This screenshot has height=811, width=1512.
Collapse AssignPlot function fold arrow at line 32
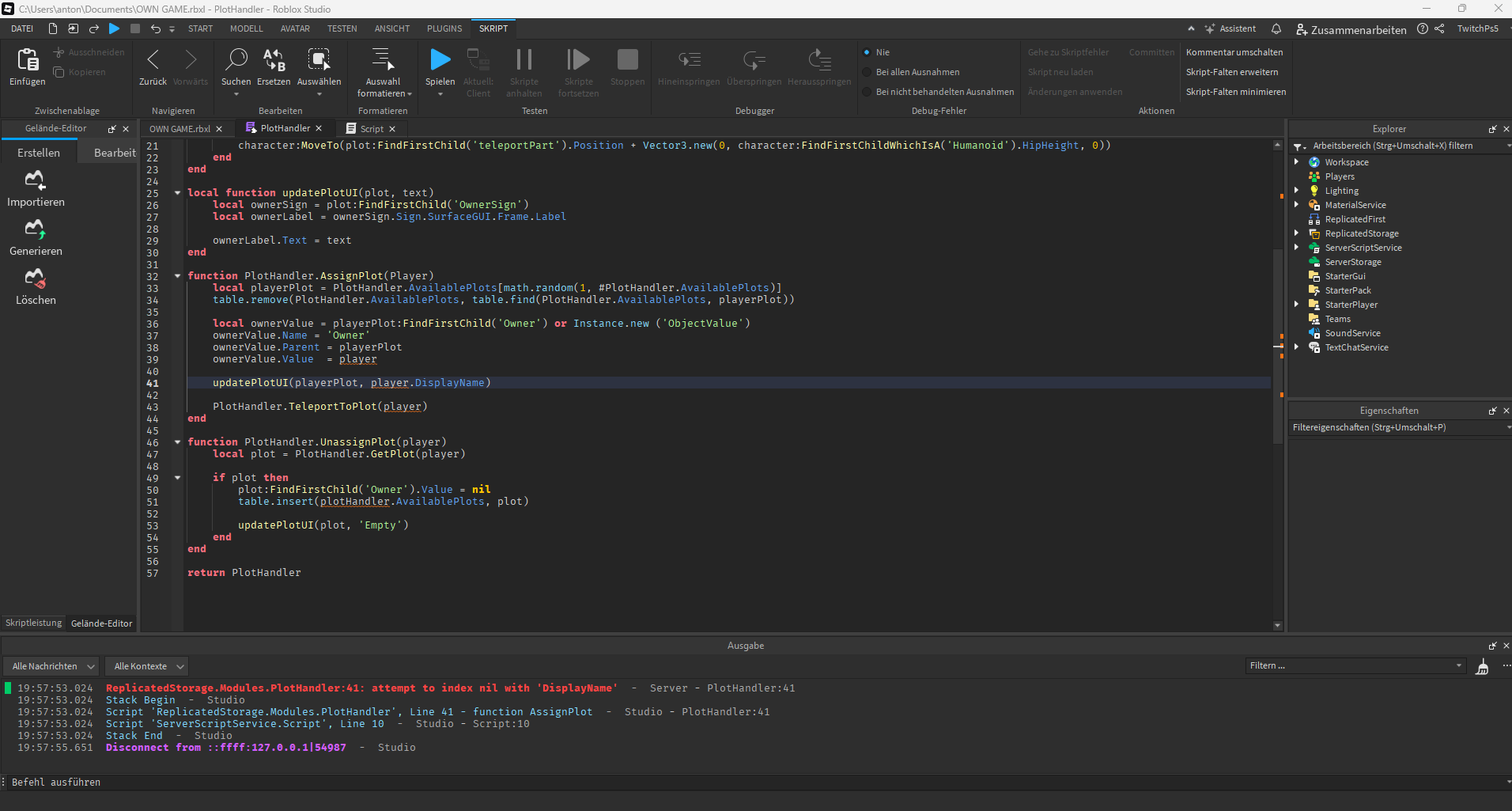click(x=177, y=276)
